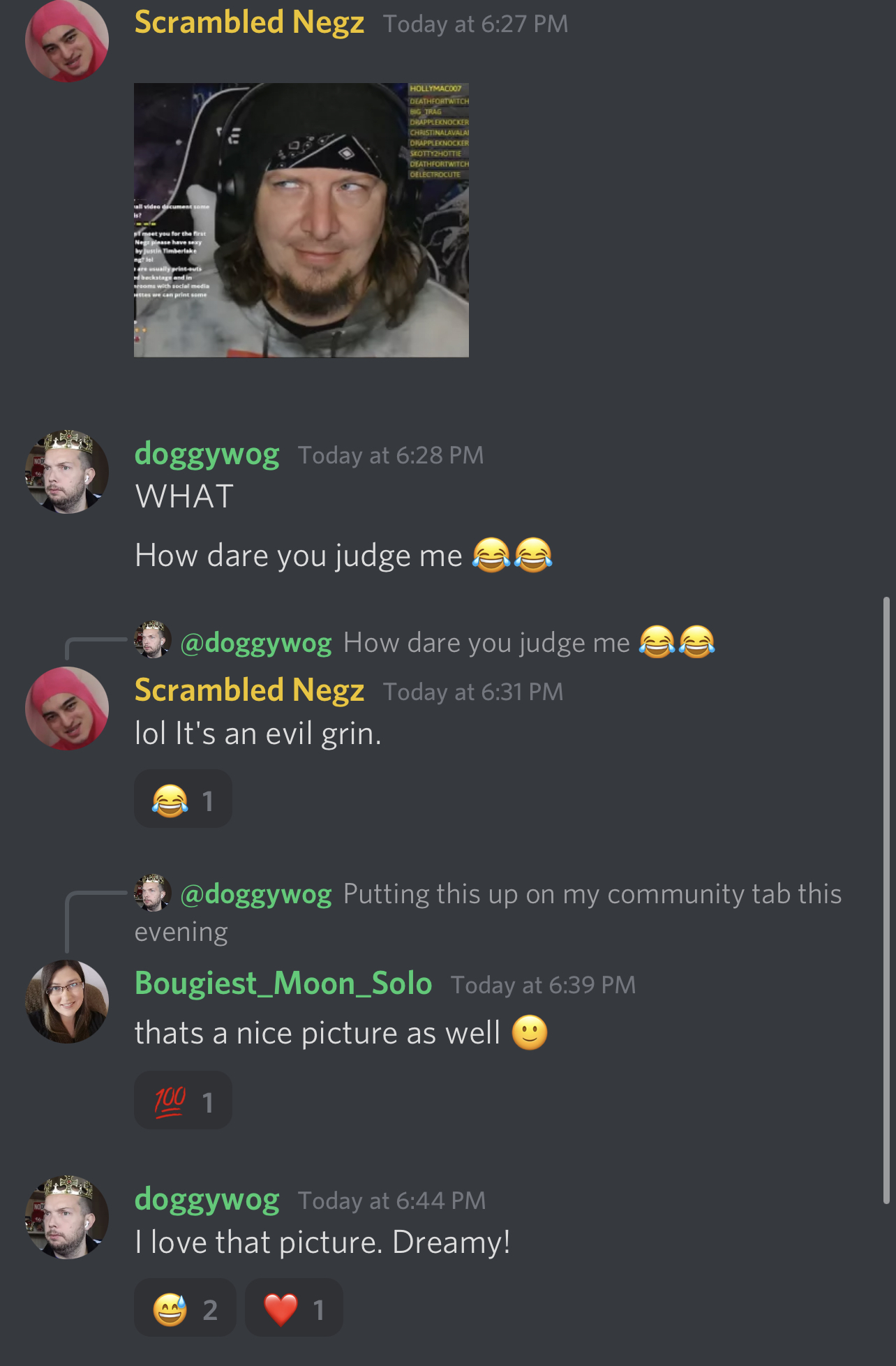Click the small doggywog reply avatar above Scrambled Negz
The image size is (896, 1366).
pyautogui.click(x=153, y=639)
